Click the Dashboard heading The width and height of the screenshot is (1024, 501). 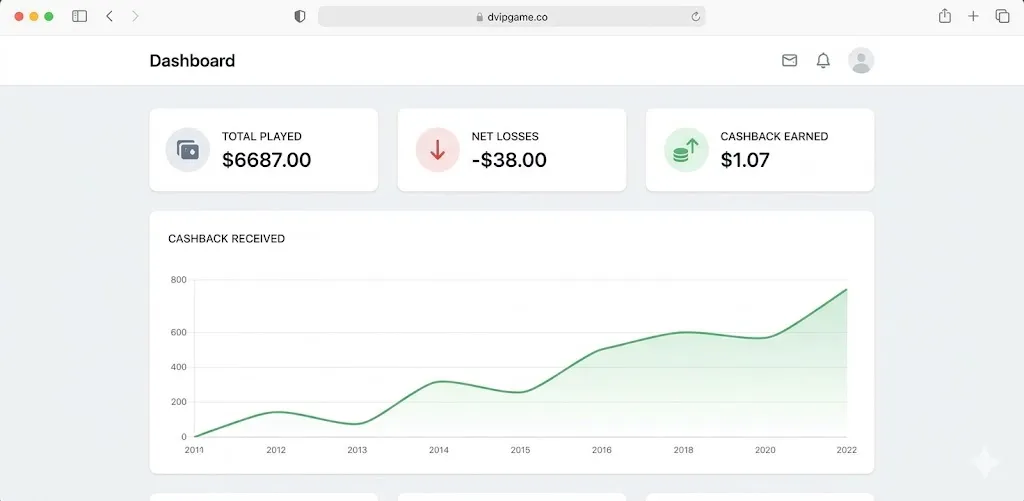[x=192, y=61]
